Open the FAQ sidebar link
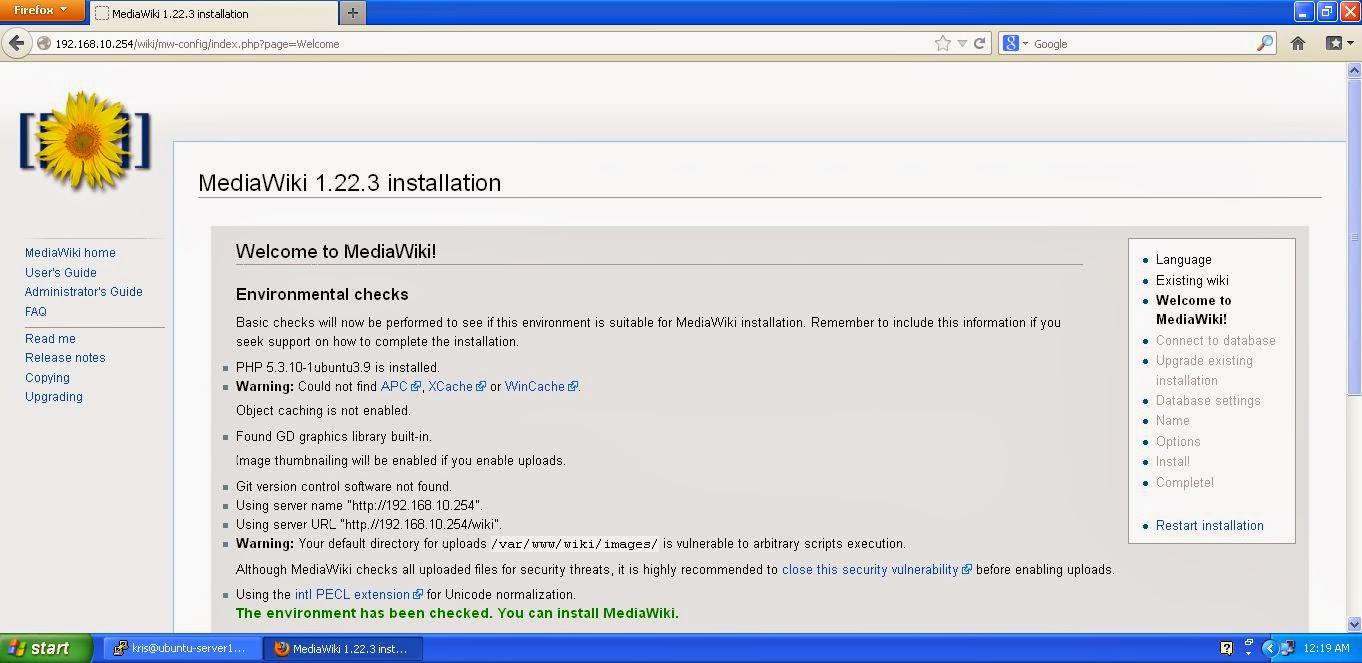 click(36, 312)
